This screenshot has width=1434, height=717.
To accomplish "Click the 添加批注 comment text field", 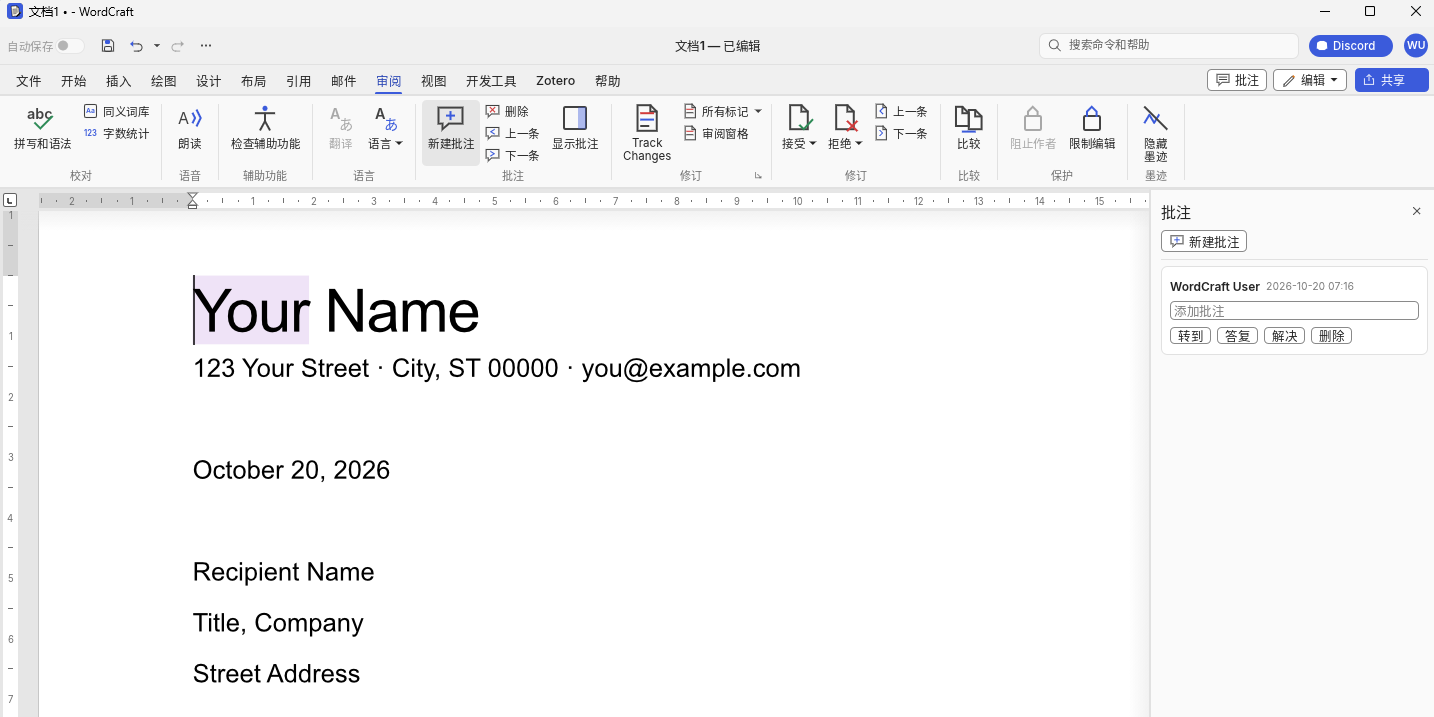I will click(1294, 311).
